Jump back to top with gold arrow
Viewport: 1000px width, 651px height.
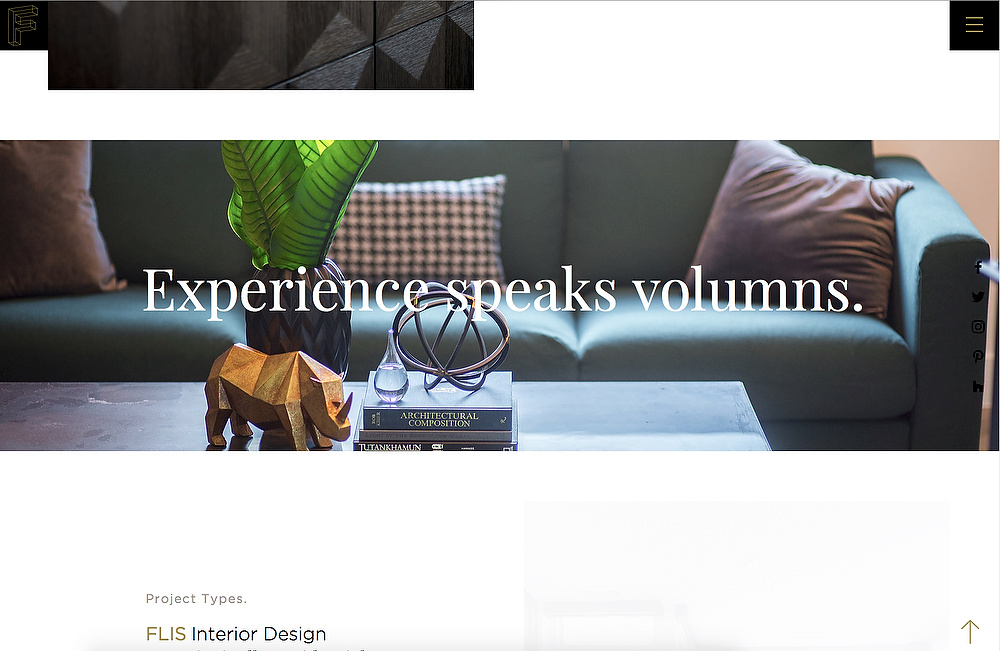970,631
